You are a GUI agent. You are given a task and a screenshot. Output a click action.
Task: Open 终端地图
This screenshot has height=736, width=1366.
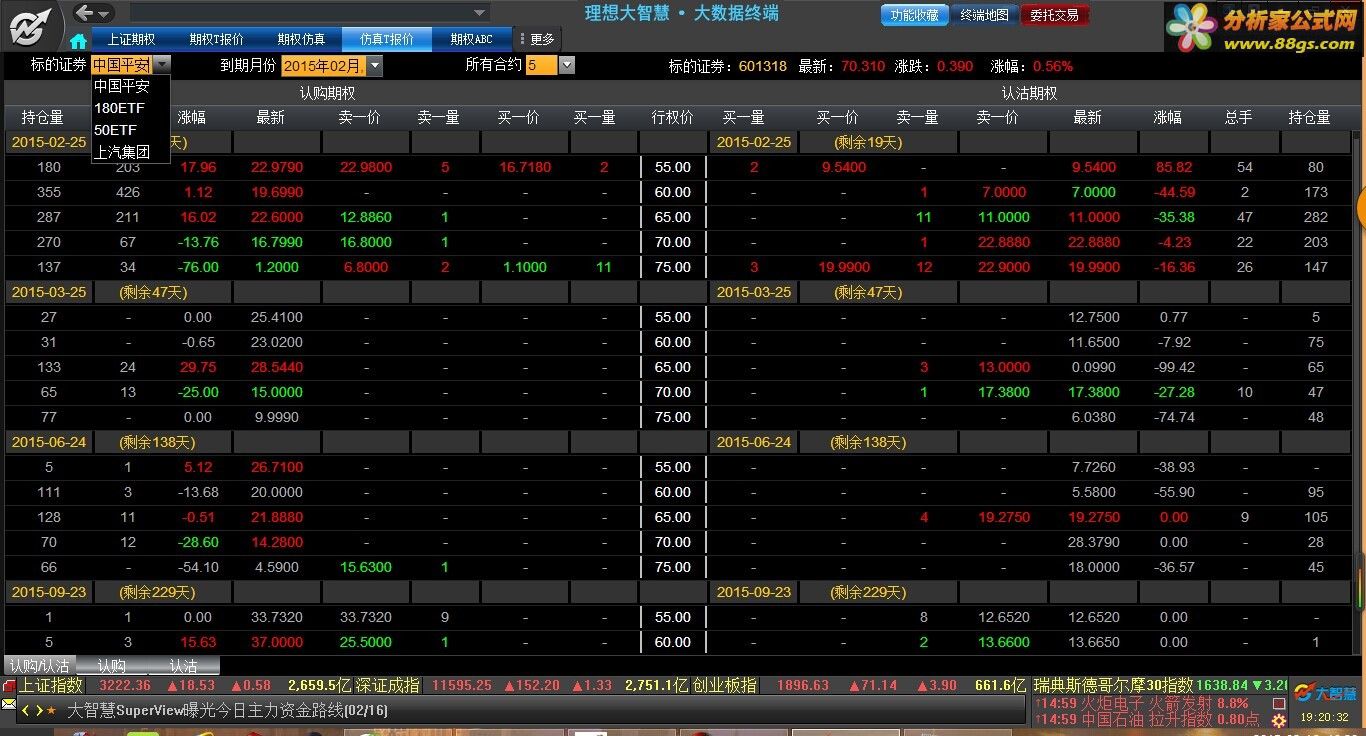click(984, 15)
